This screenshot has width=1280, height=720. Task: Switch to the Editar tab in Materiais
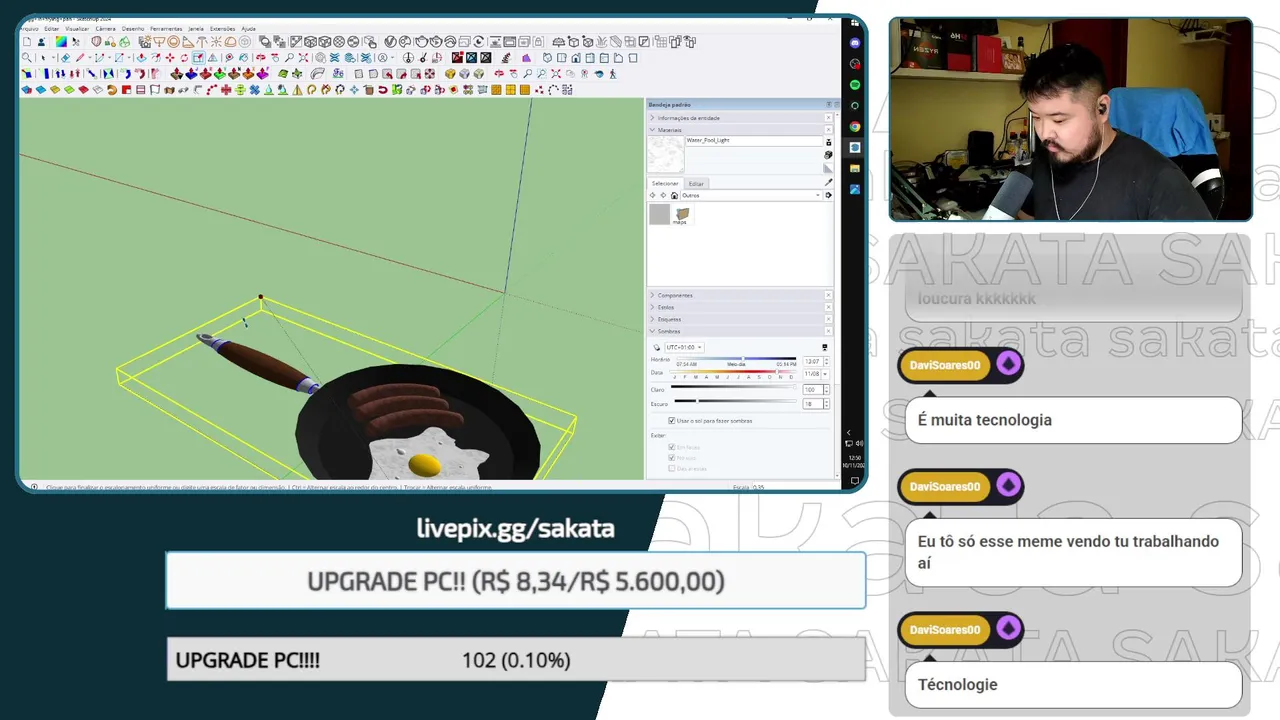(696, 184)
